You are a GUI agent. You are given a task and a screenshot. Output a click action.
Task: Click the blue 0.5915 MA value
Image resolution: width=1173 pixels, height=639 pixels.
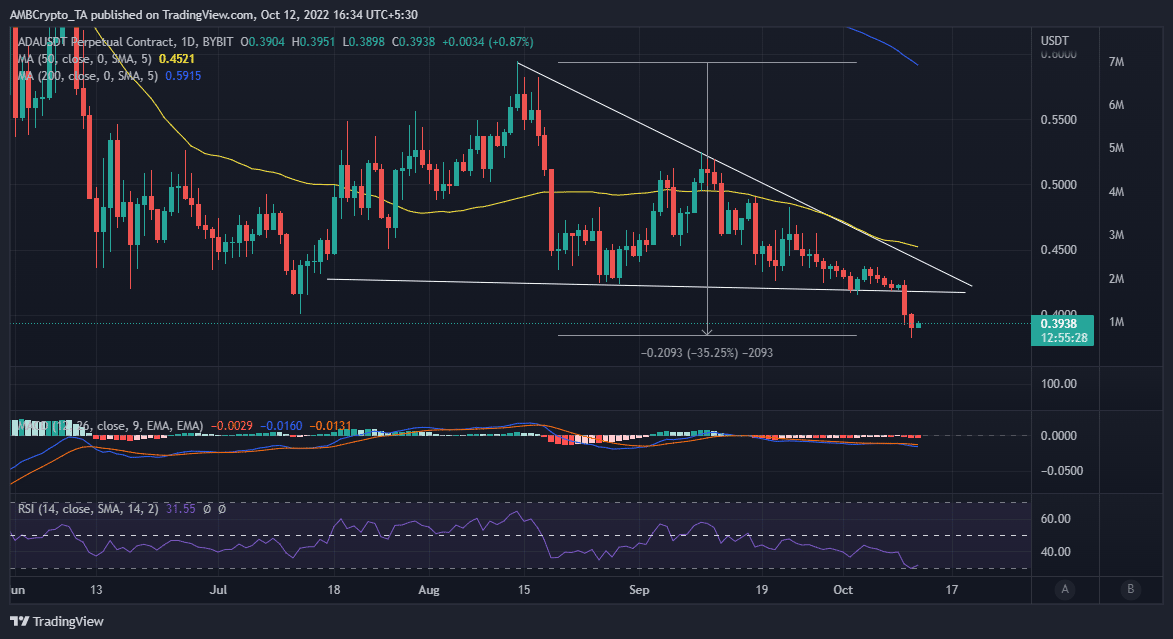[x=184, y=75]
